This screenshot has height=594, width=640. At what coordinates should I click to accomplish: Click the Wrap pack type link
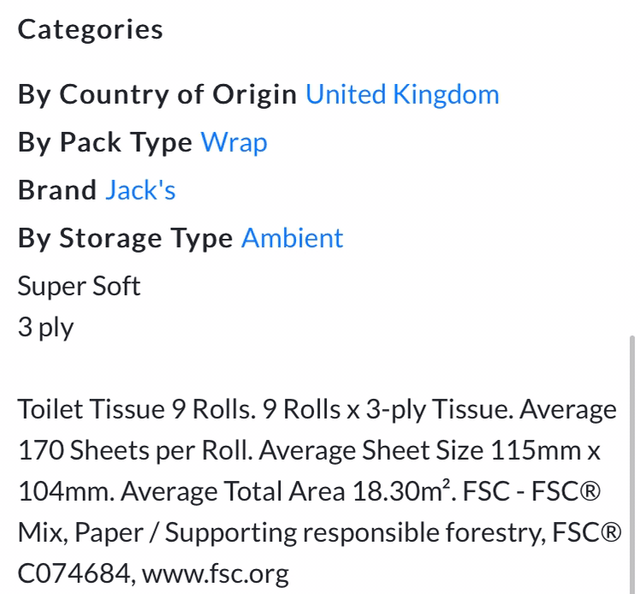(x=234, y=143)
